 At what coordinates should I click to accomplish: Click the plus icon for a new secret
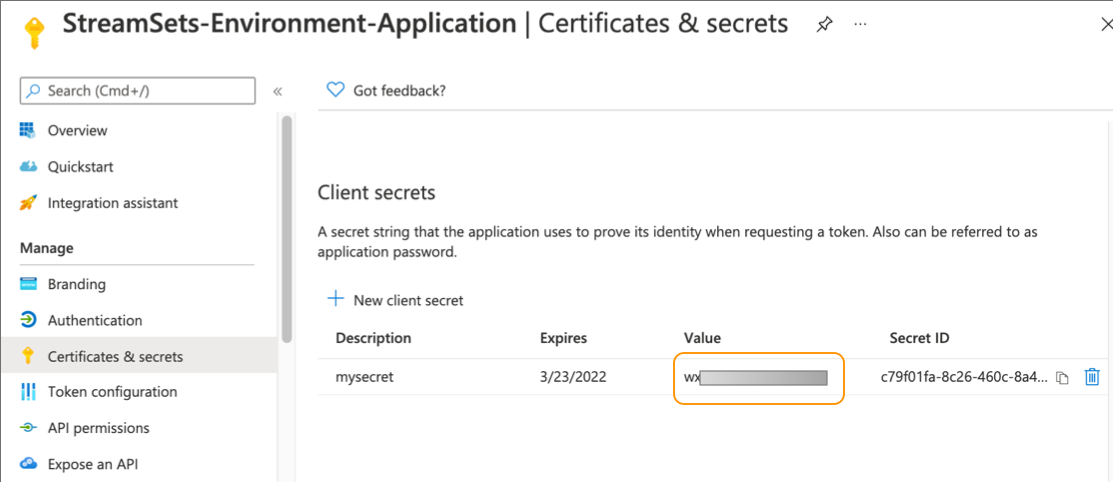(334, 299)
